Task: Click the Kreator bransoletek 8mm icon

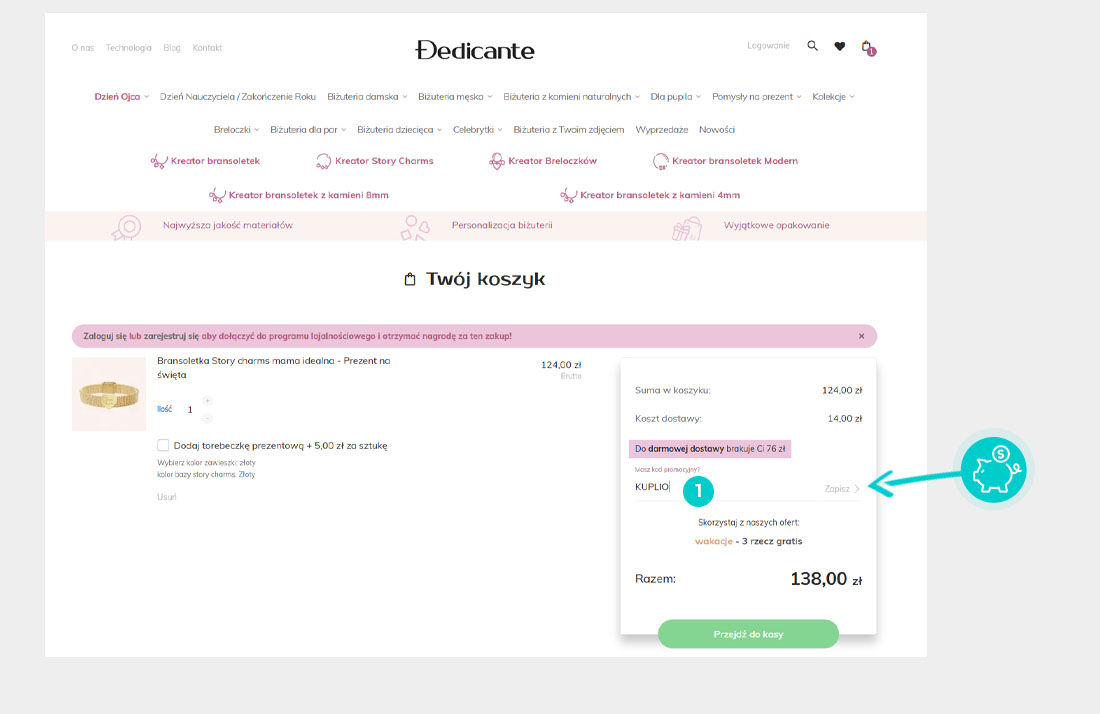Action: [x=217, y=195]
